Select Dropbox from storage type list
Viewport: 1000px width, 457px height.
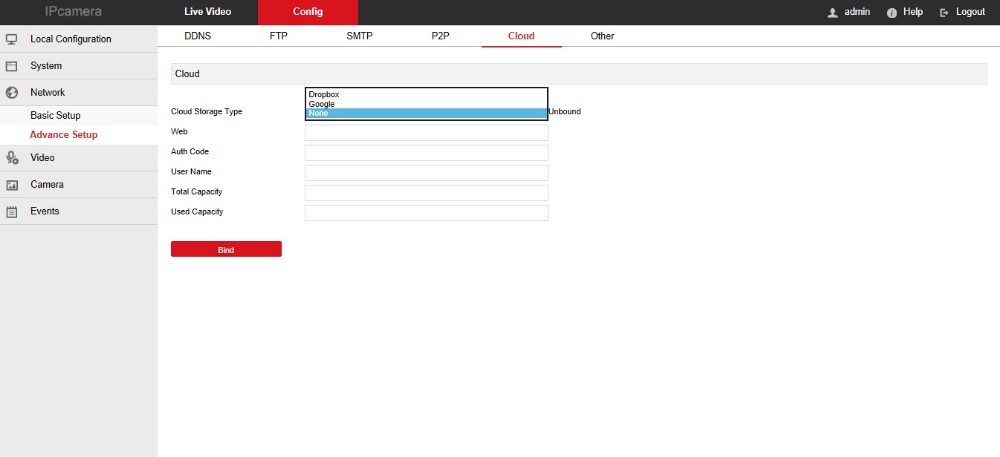(x=427, y=94)
